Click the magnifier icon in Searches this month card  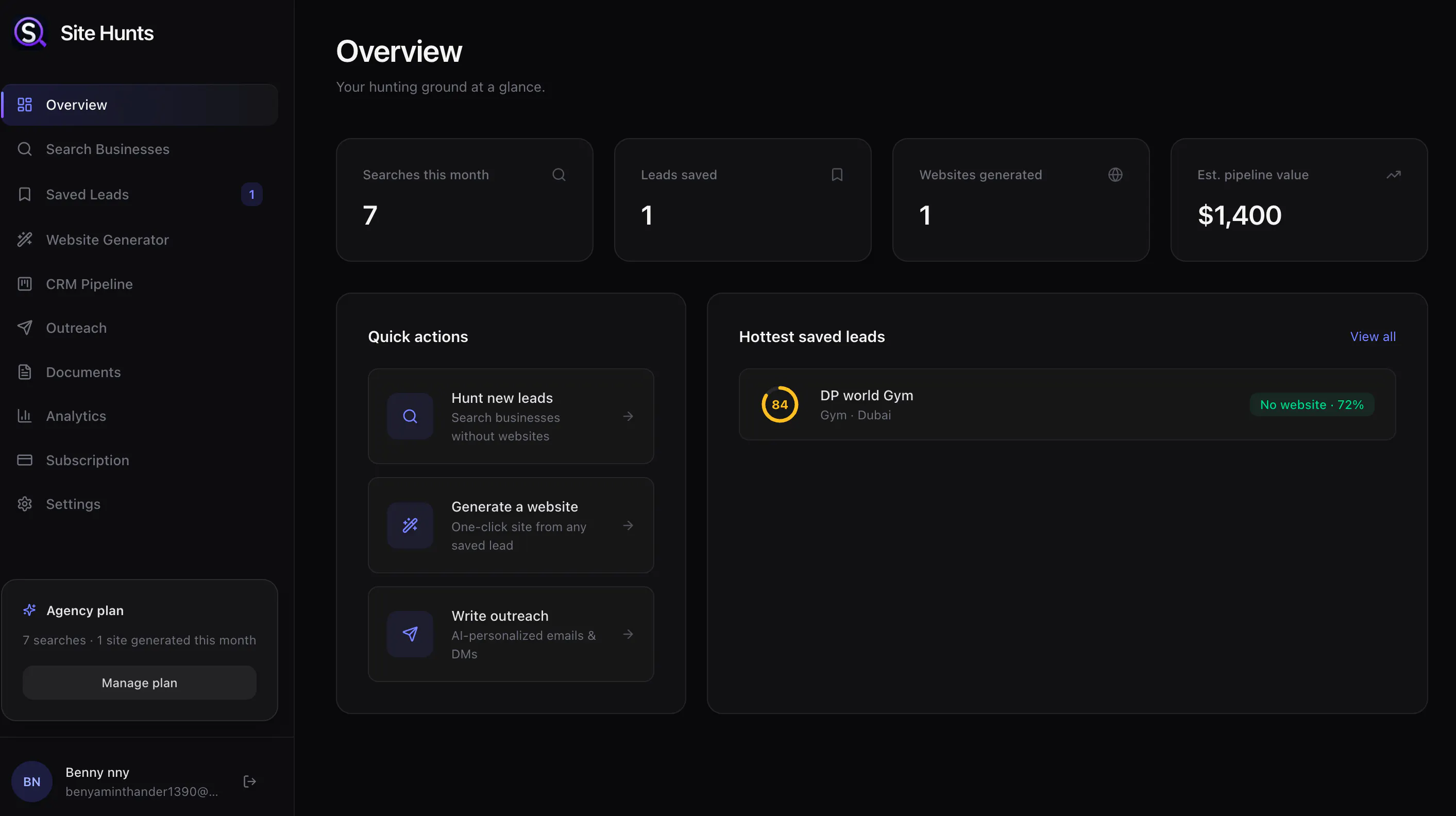(558, 175)
